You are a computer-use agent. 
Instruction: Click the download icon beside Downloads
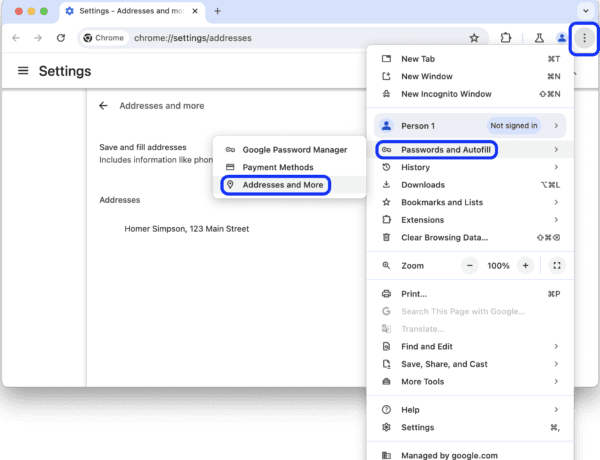[386, 185]
